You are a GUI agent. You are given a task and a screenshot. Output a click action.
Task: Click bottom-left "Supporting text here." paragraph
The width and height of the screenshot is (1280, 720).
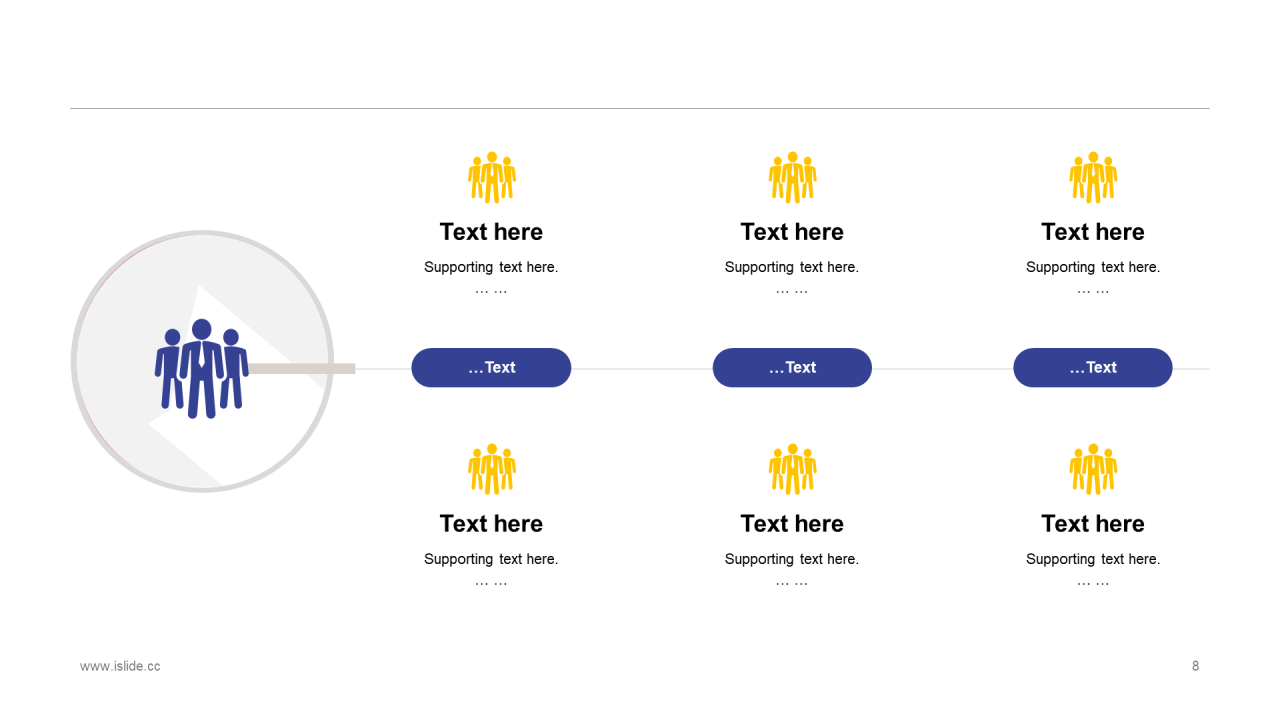[x=491, y=559]
